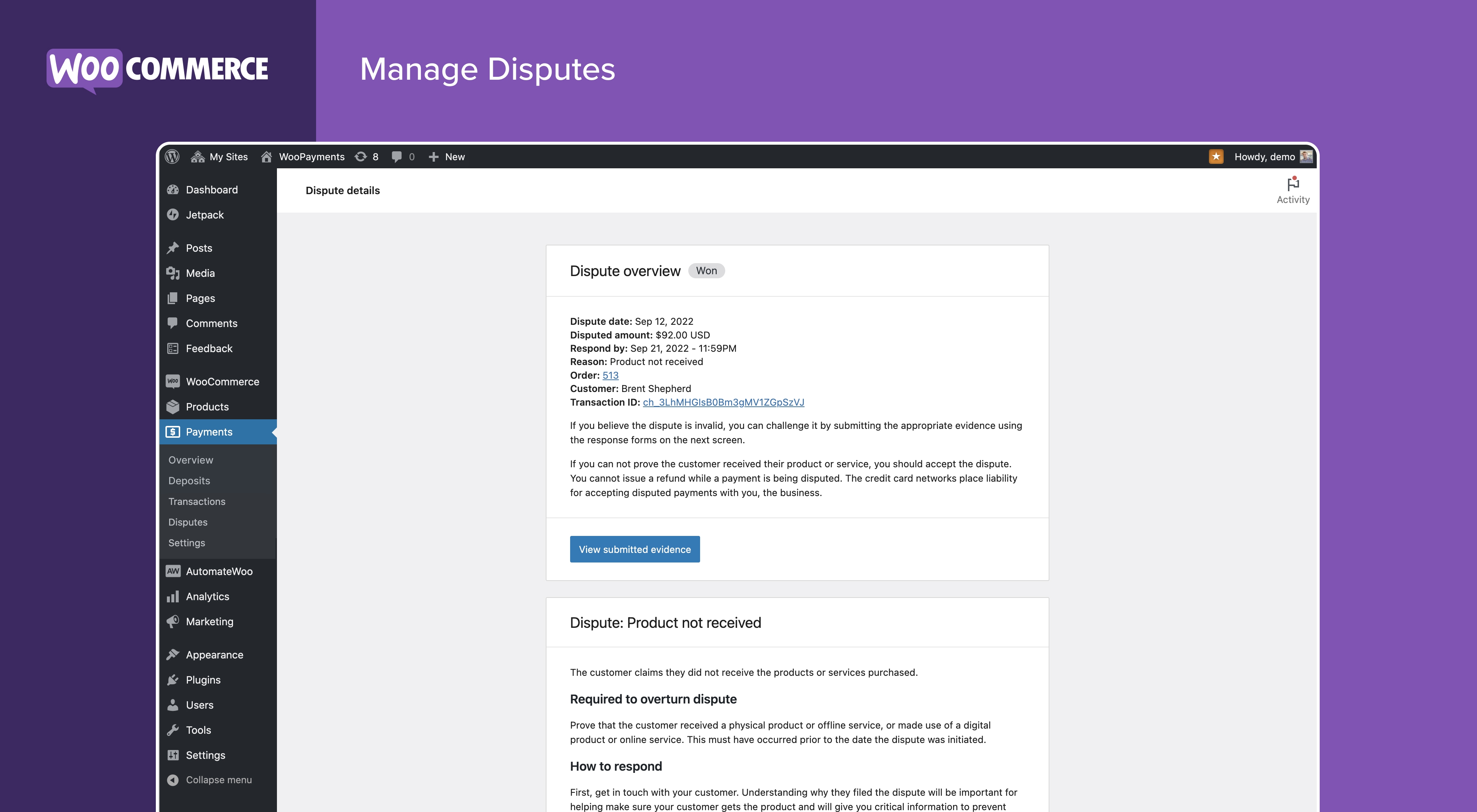Image resolution: width=1477 pixels, height=812 pixels.
Task: Click the user avatar beside Howdy, demo
Action: [x=1306, y=156]
